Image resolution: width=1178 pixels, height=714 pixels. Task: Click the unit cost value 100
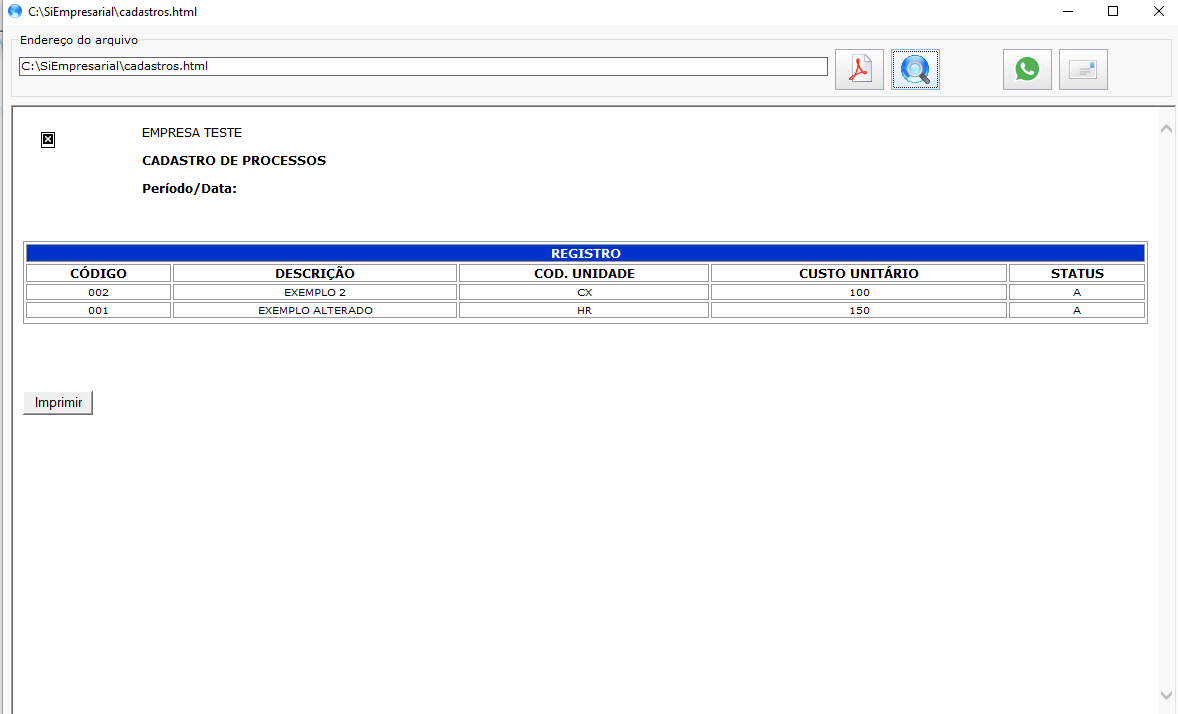pyautogui.click(x=859, y=292)
